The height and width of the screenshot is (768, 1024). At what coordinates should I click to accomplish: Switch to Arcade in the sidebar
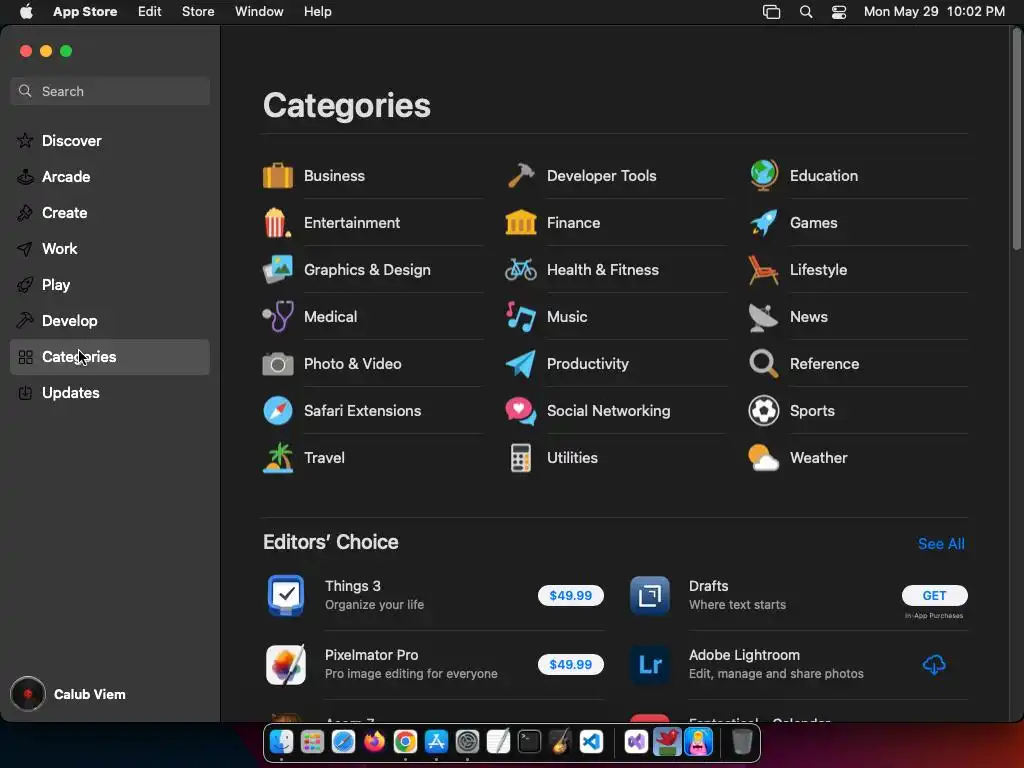coord(110,176)
